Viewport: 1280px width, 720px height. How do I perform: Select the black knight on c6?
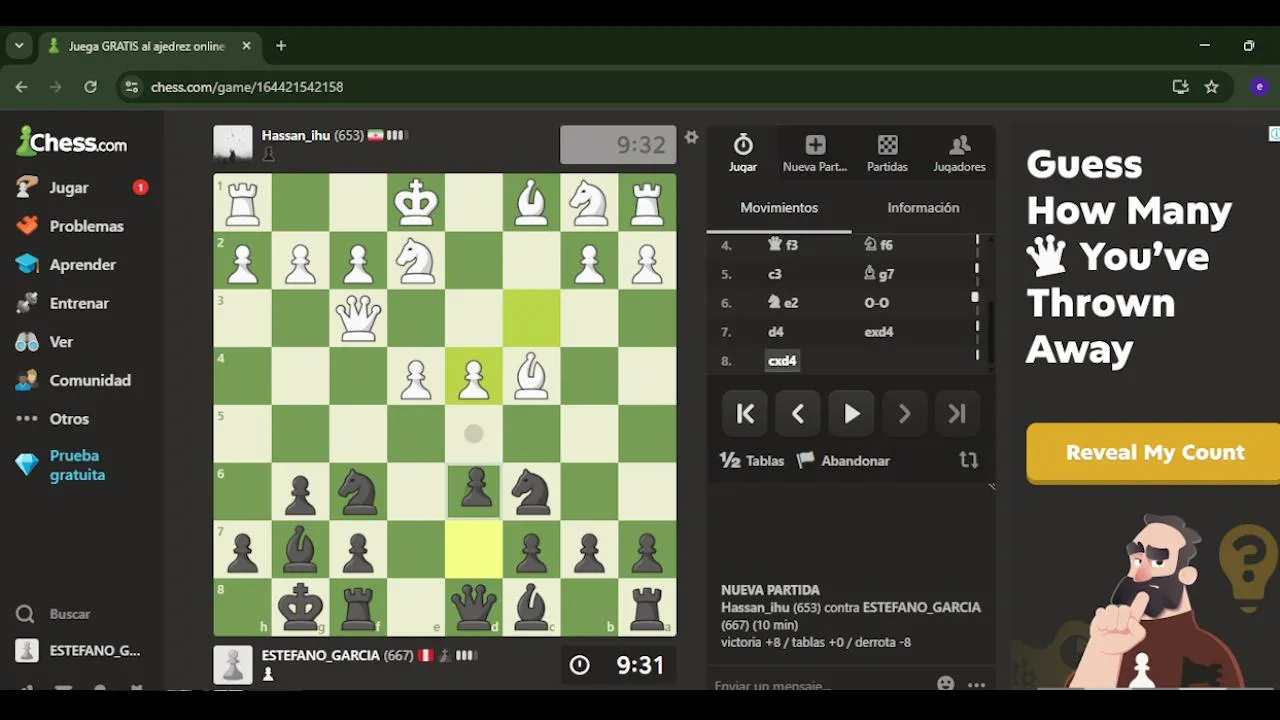pyautogui.click(x=532, y=492)
